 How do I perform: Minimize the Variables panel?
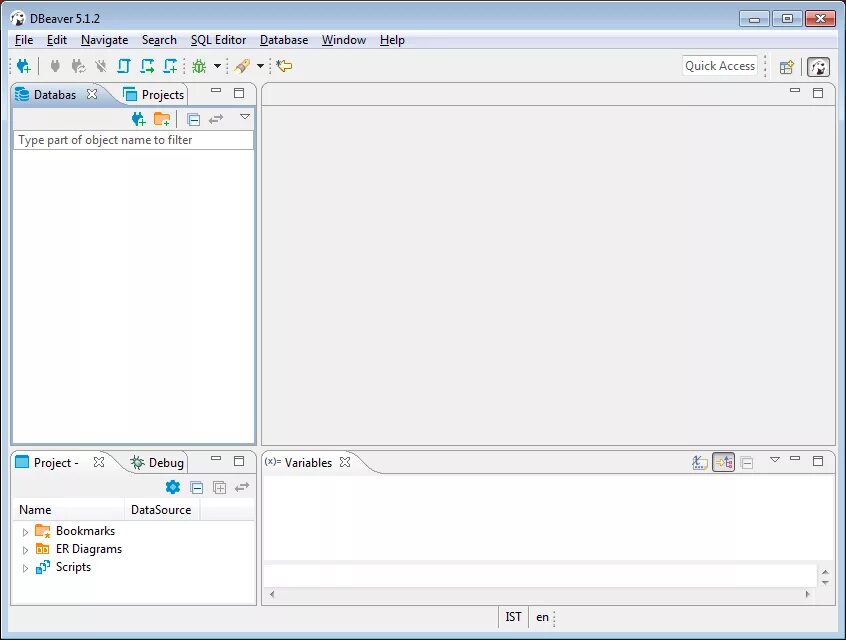[795, 458]
